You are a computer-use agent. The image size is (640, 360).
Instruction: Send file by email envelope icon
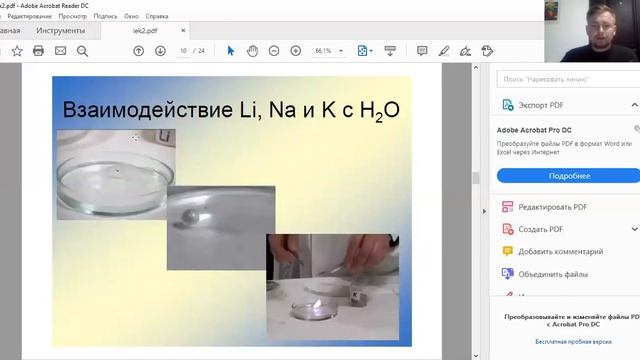pos(60,51)
